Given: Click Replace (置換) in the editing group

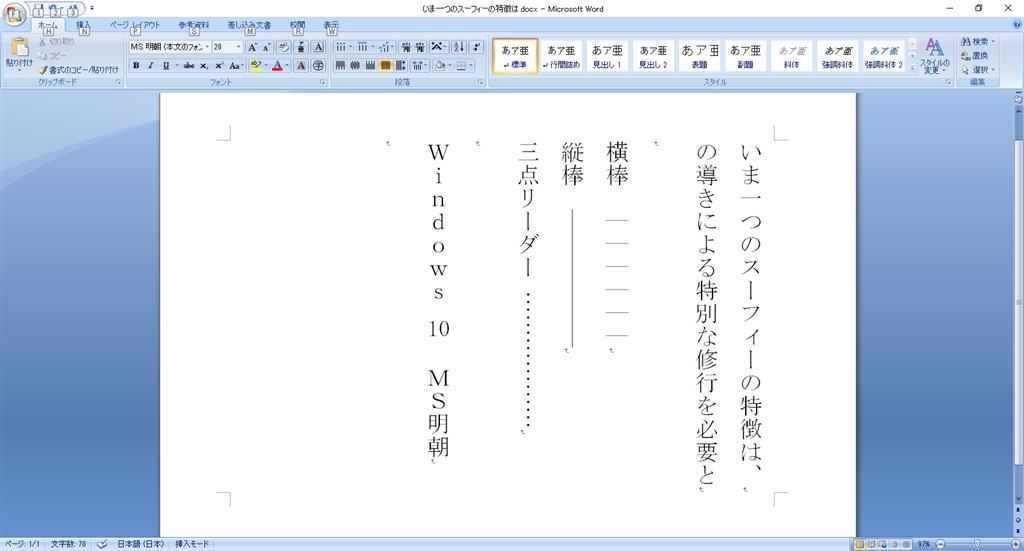Looking at the screenshot, I should [x=974, y=55].
